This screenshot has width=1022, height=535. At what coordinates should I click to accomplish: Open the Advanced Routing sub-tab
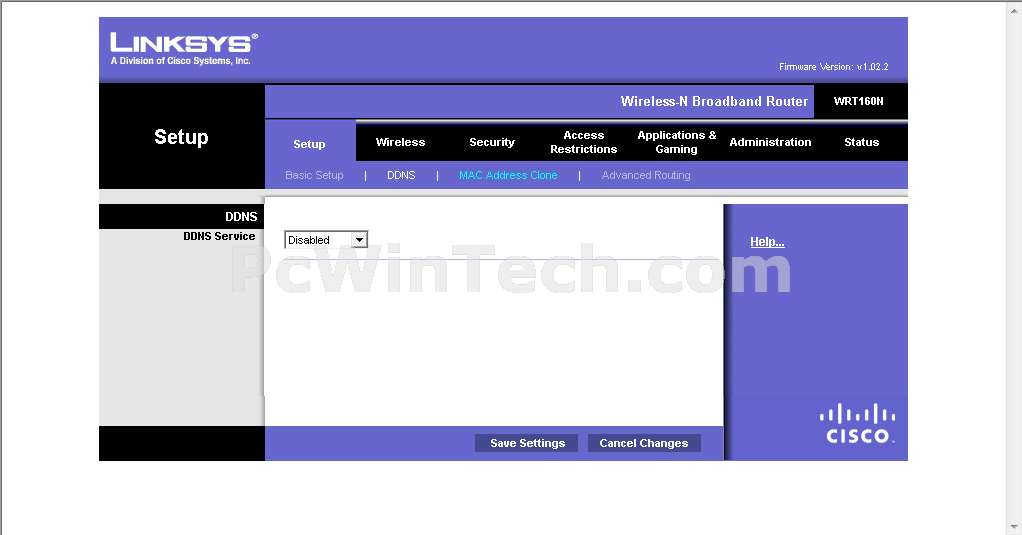click(x=646, y=175)
